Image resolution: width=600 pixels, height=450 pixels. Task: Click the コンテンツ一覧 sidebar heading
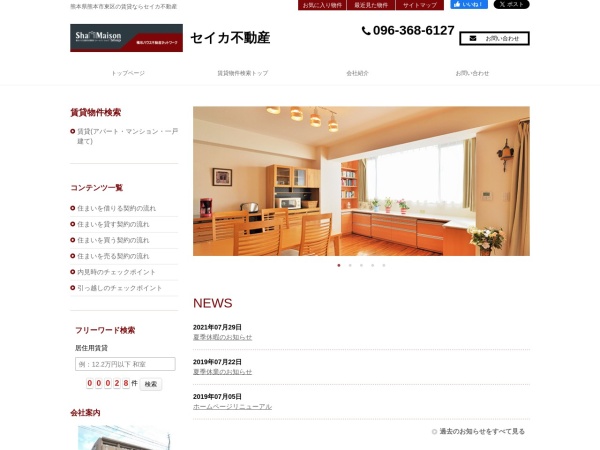click(x=96, y=188)
